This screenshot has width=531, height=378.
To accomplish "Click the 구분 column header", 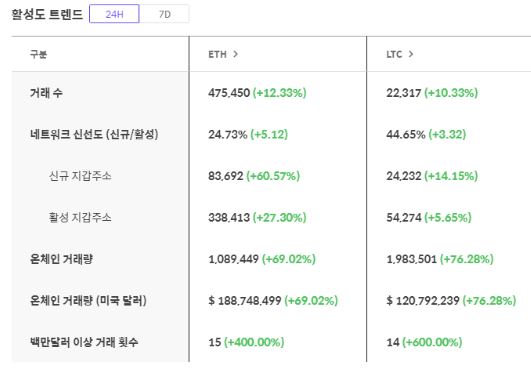I will 38,54.
